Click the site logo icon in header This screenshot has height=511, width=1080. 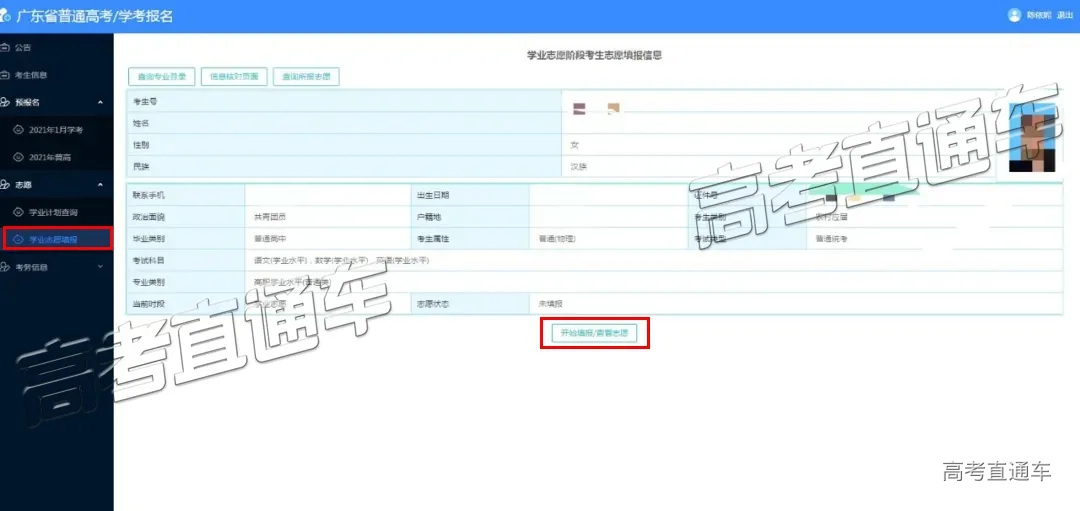coord(6,16)
